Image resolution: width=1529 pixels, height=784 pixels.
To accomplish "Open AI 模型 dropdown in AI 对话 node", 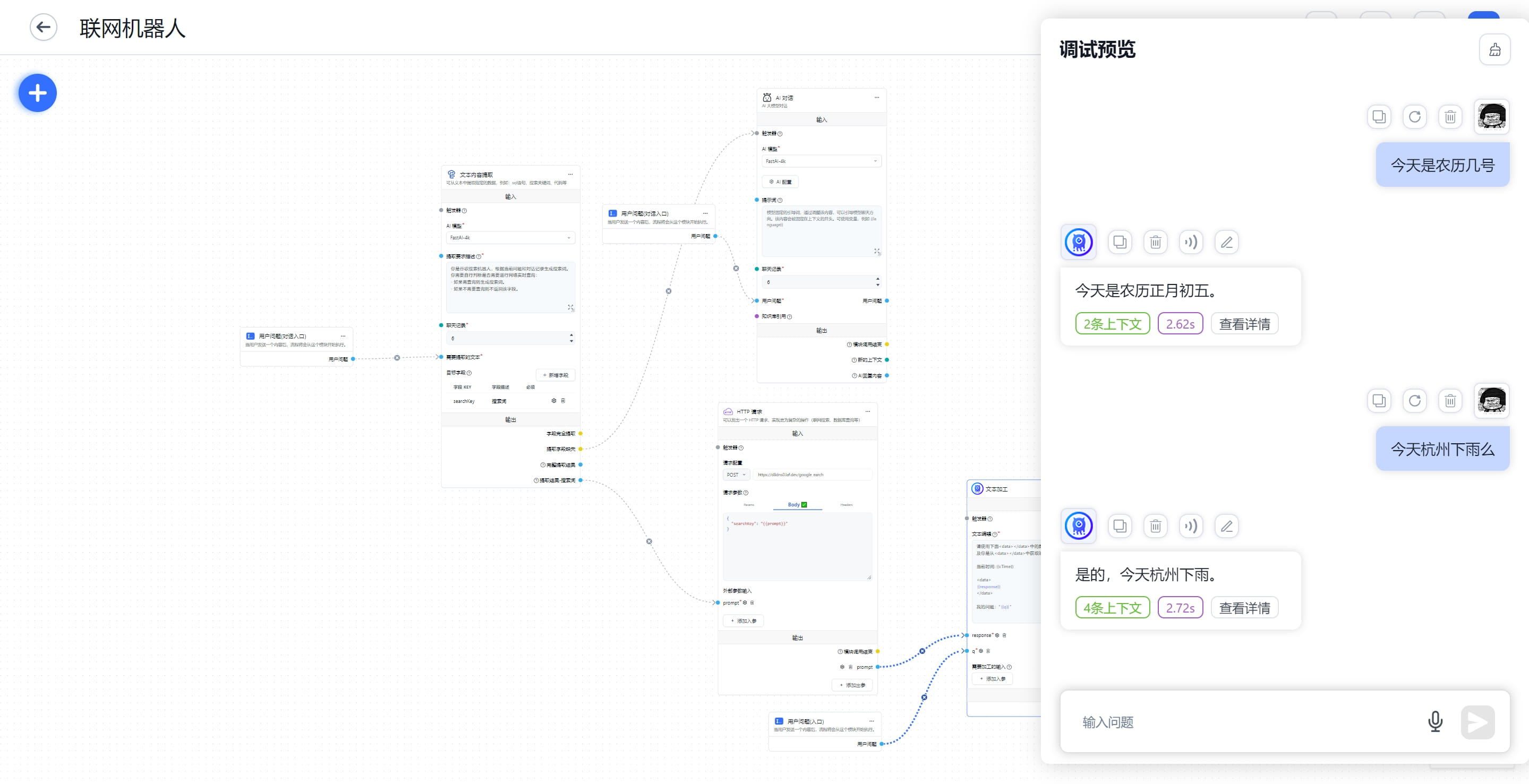I will (x=822, y=161).
